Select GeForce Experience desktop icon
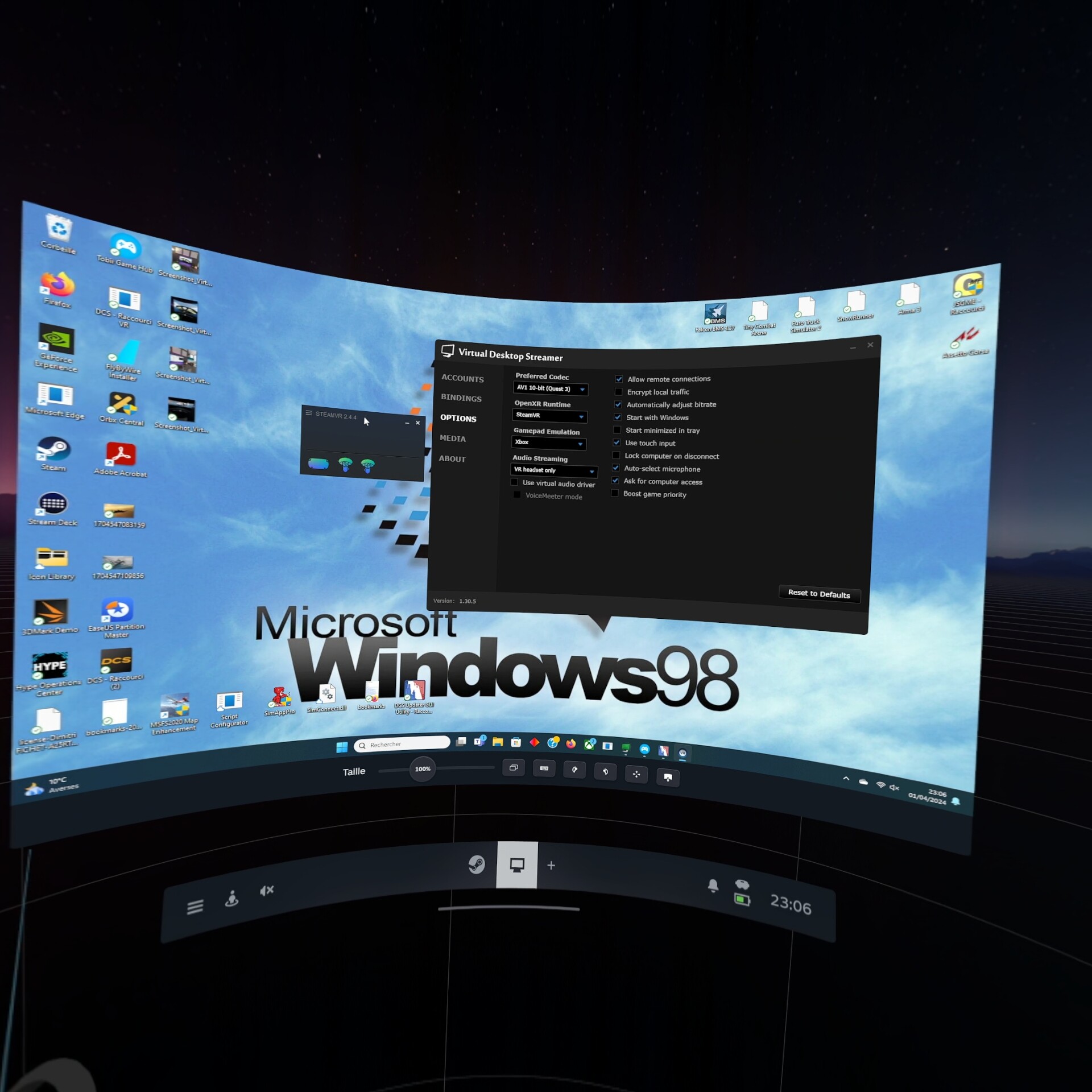 coord(56,348)
